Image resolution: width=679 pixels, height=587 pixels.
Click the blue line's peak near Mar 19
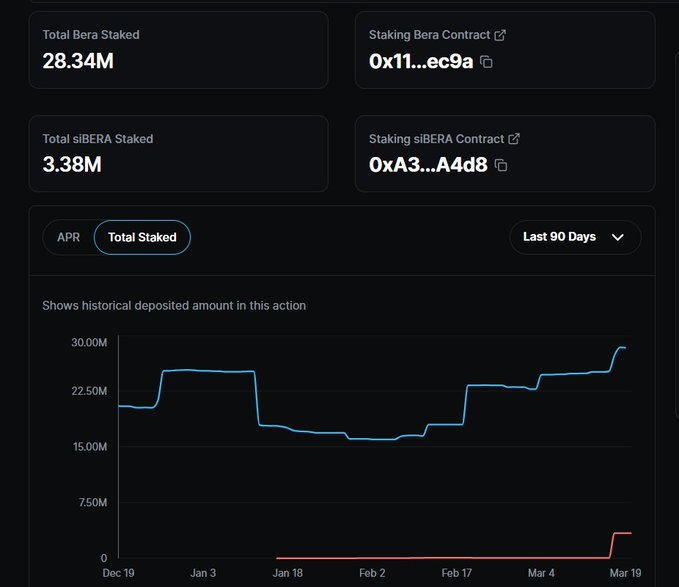622,347
